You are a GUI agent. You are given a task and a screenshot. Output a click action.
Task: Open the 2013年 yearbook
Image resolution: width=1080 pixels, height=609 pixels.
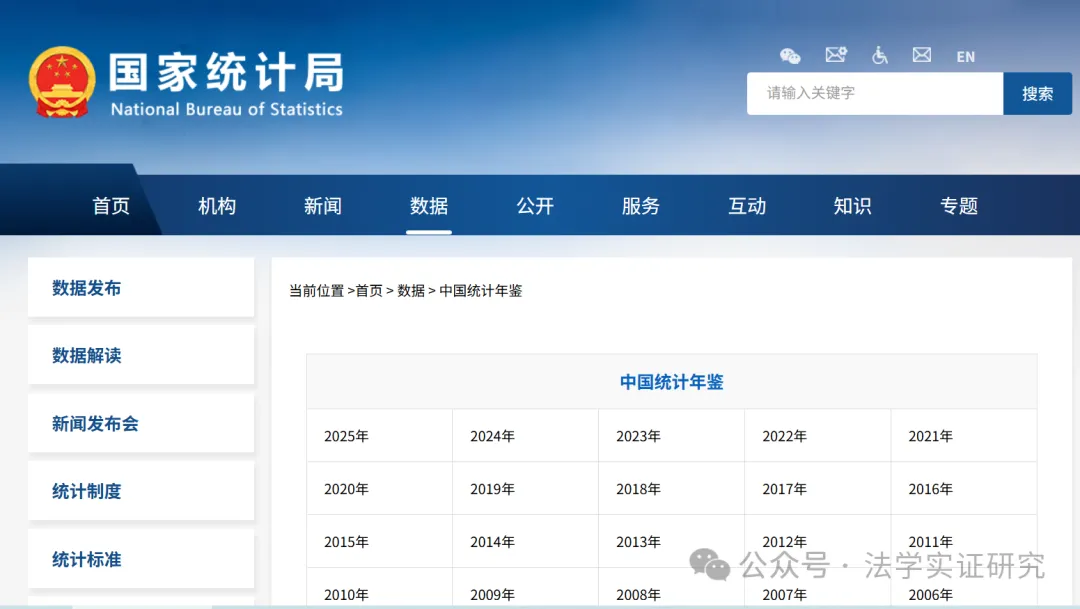[x=638, y=542]
